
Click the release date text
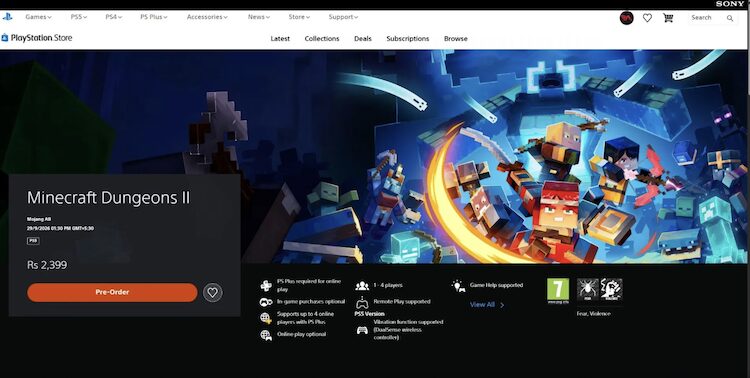tap(60, 229)
